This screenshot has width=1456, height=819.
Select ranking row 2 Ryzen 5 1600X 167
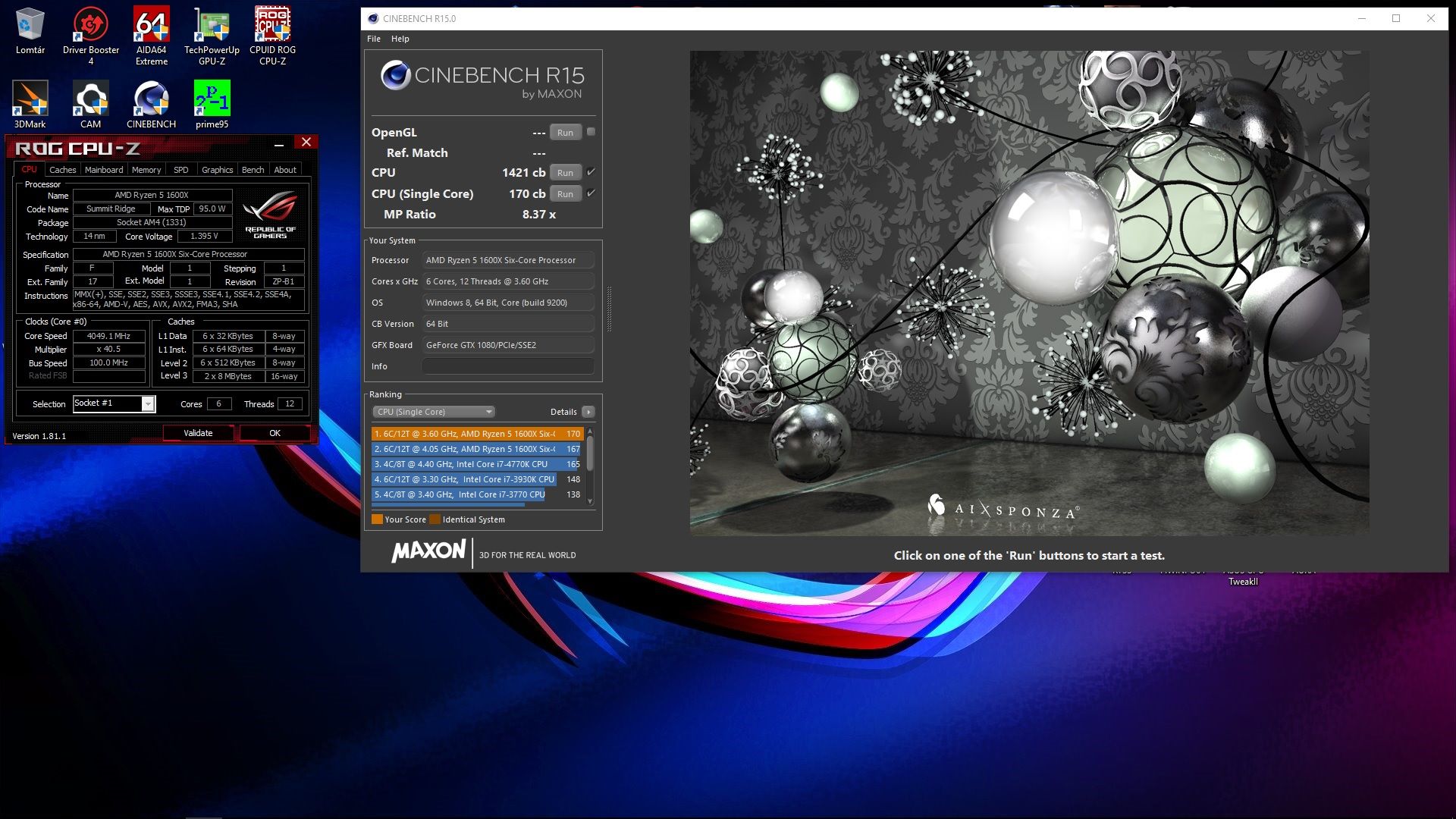477,449
